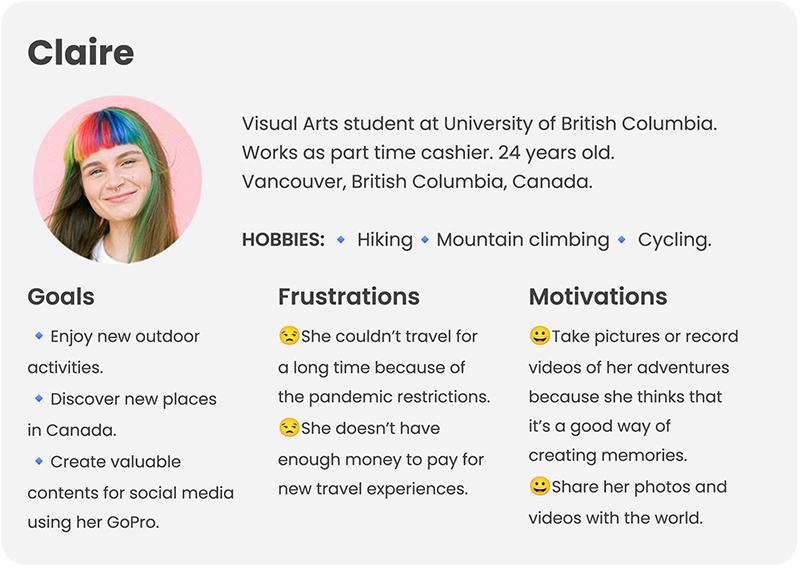Click the unamused emoji before She couldn't travel
Image resolution: width=800 pixels, height=571 pixels.
click(289, 336)
